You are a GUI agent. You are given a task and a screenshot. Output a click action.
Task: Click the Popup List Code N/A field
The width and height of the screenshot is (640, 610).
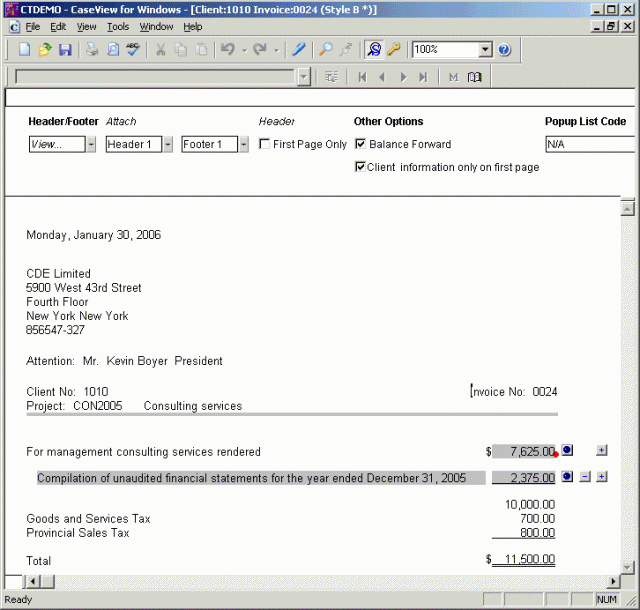coord(590,144)
